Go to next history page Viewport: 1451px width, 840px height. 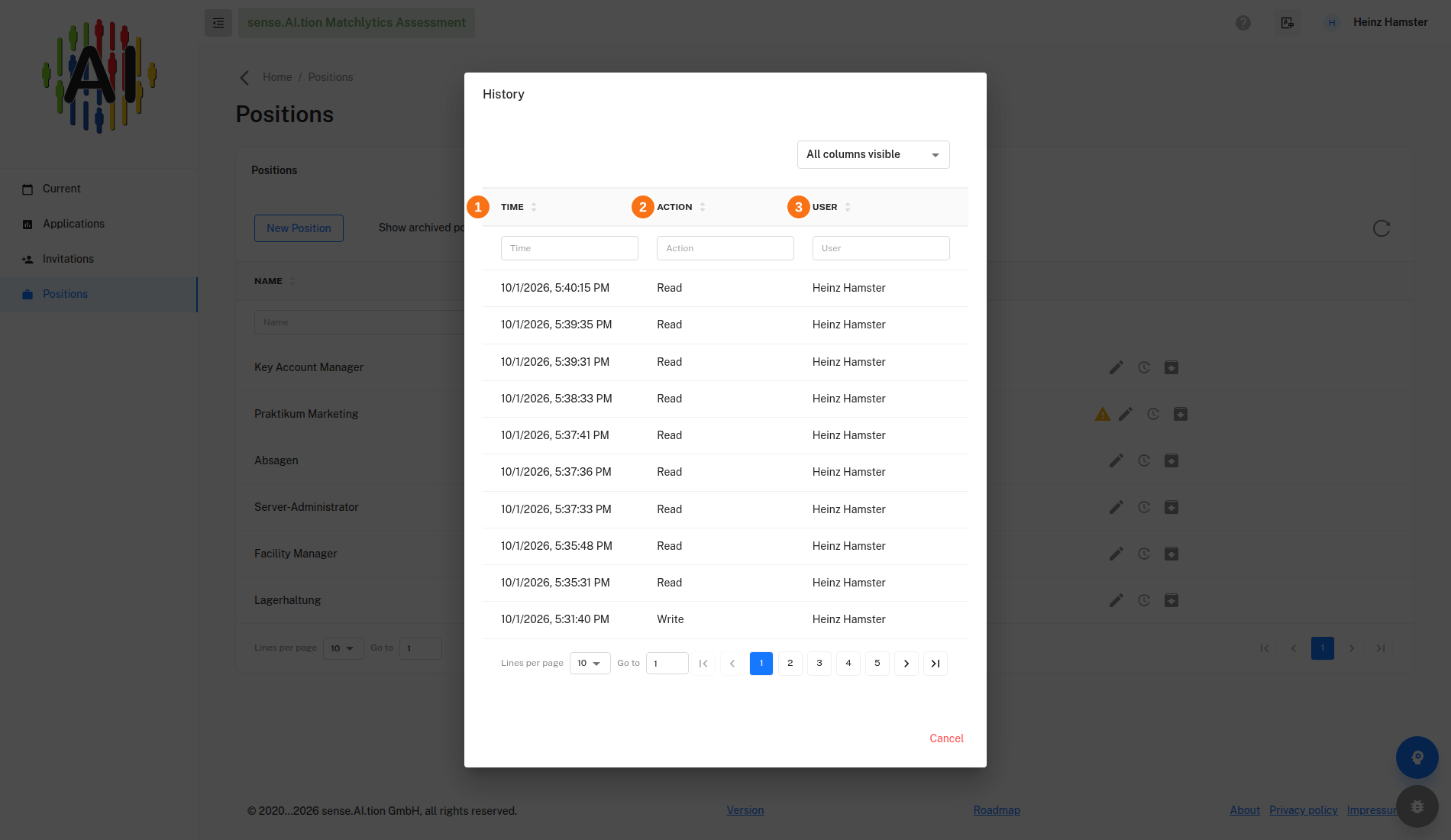[906, 663]
